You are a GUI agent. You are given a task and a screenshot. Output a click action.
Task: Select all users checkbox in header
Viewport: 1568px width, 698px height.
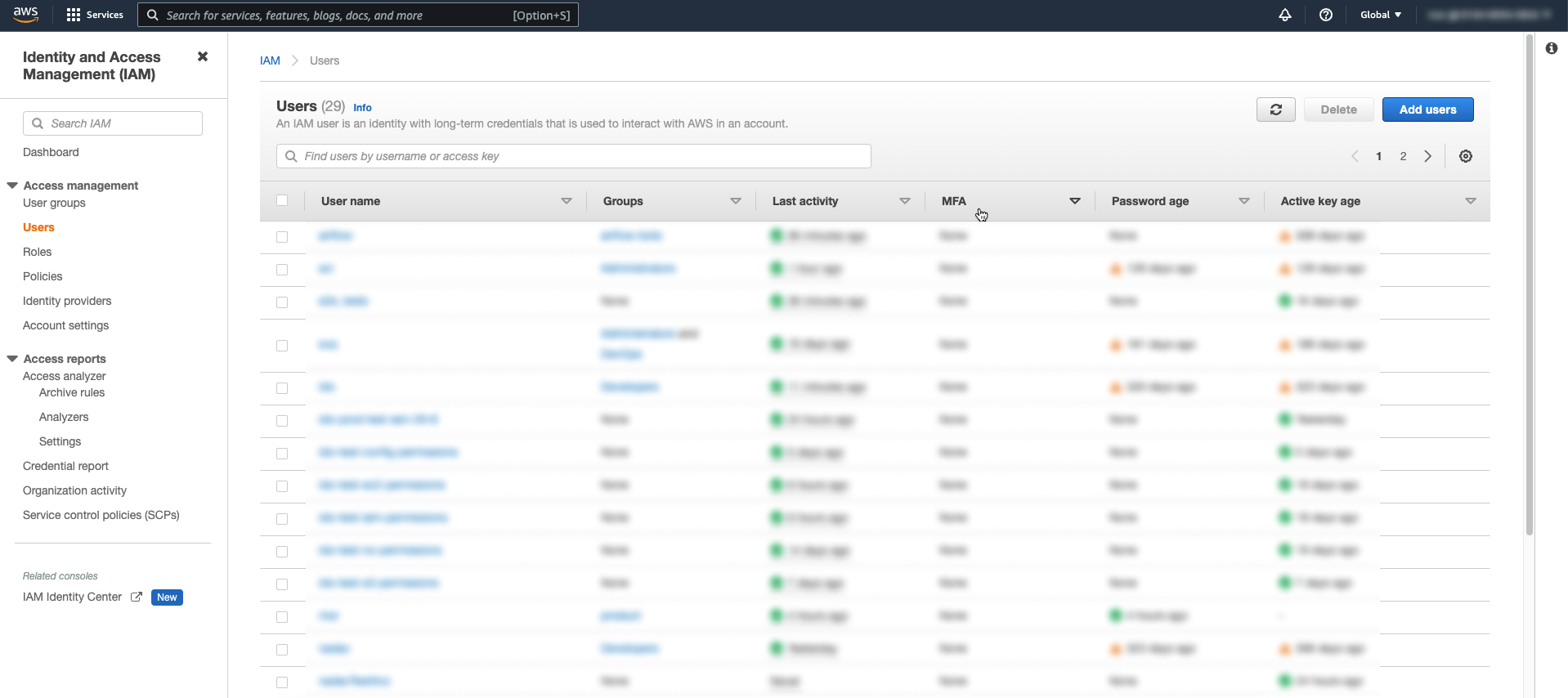[282, 200]
